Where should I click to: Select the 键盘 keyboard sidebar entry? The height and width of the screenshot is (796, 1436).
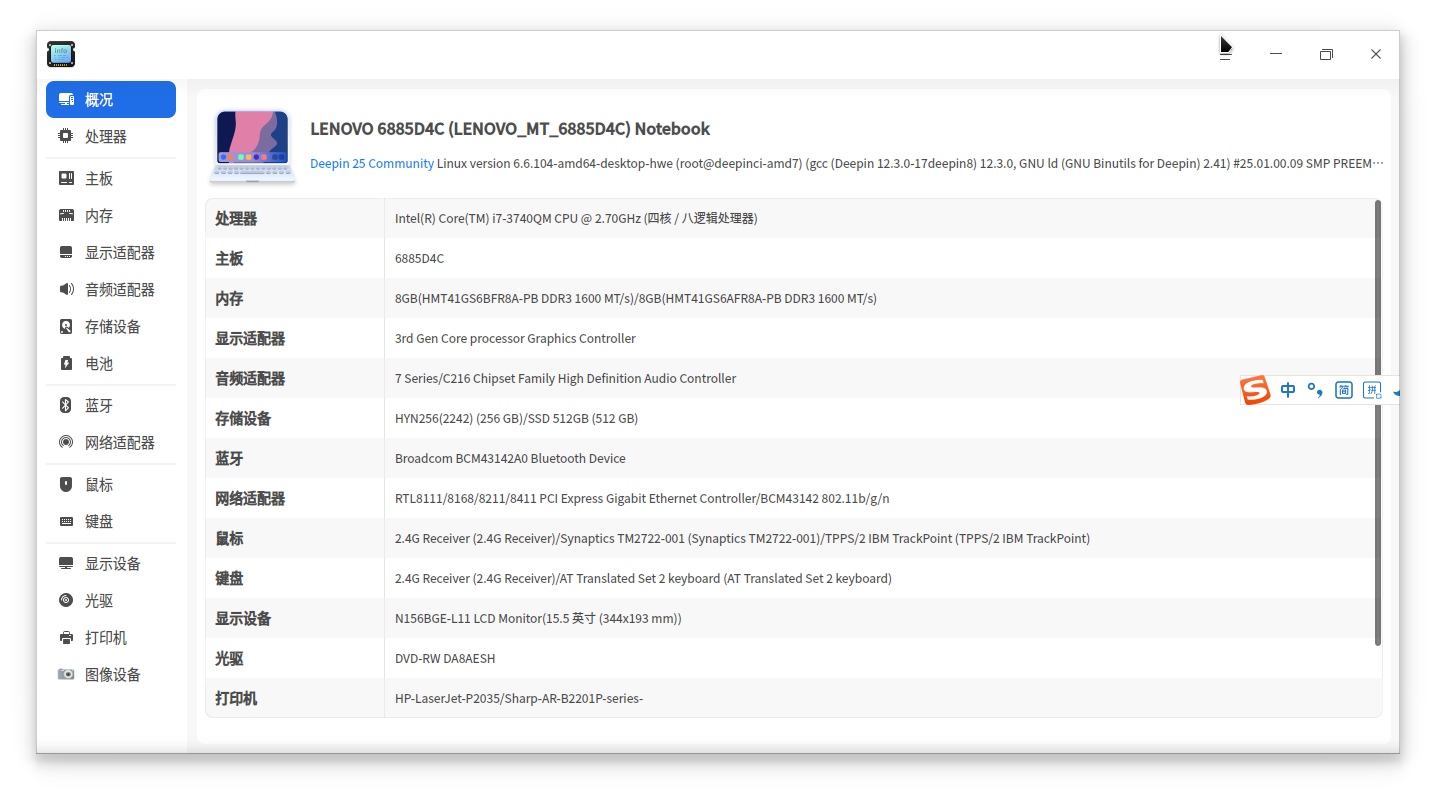point(111,522)
